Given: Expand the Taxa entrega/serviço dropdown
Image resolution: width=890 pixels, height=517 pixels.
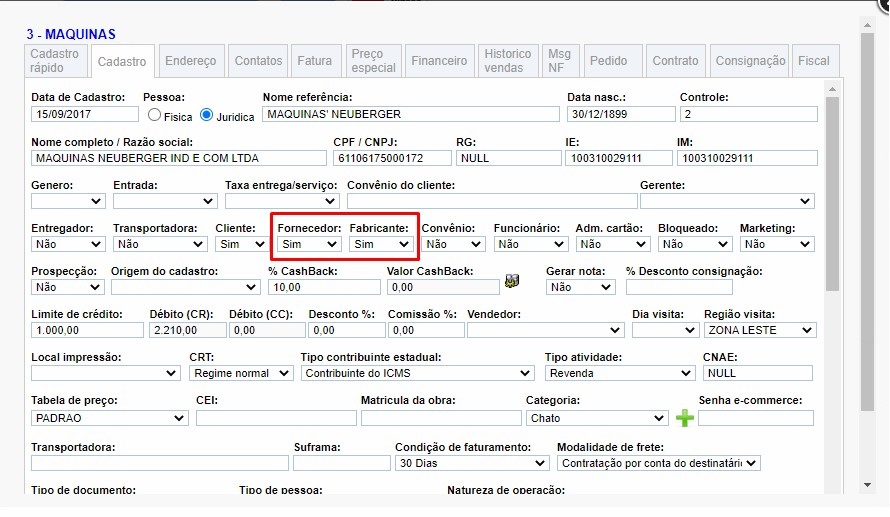Looking at the screenshot, I should 282,201.
